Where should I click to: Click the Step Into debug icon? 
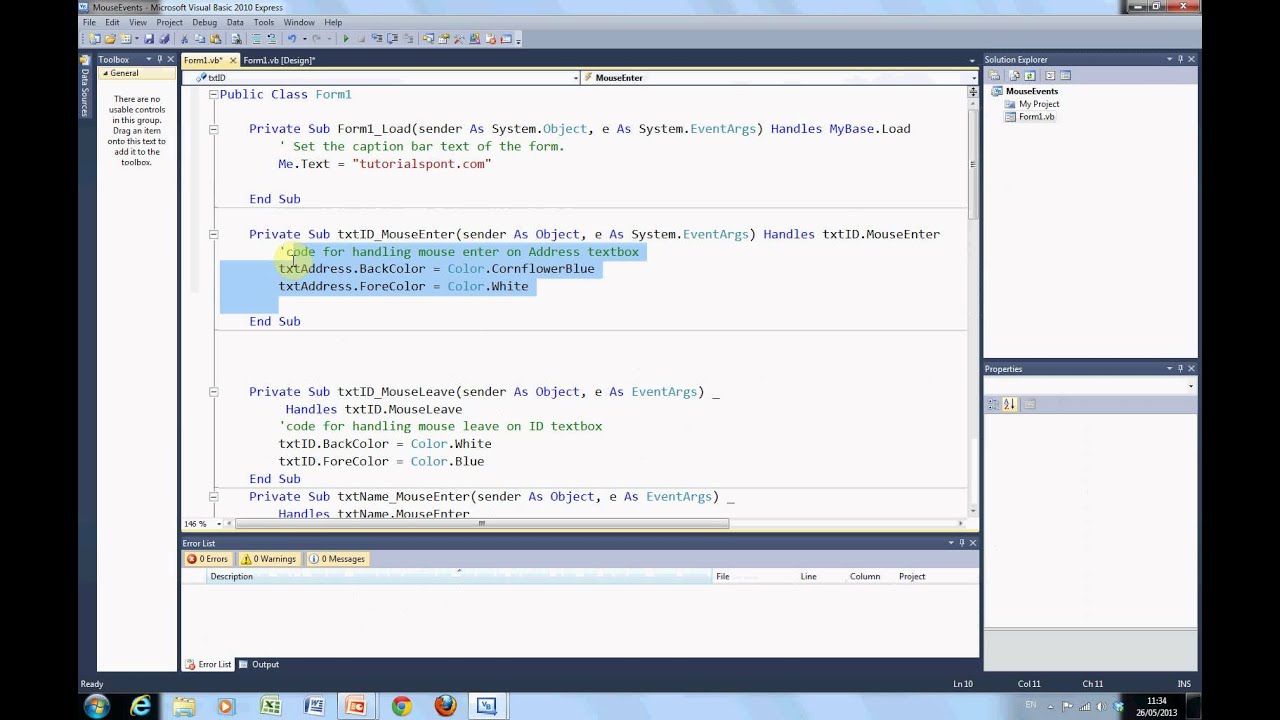click(377, 39)
